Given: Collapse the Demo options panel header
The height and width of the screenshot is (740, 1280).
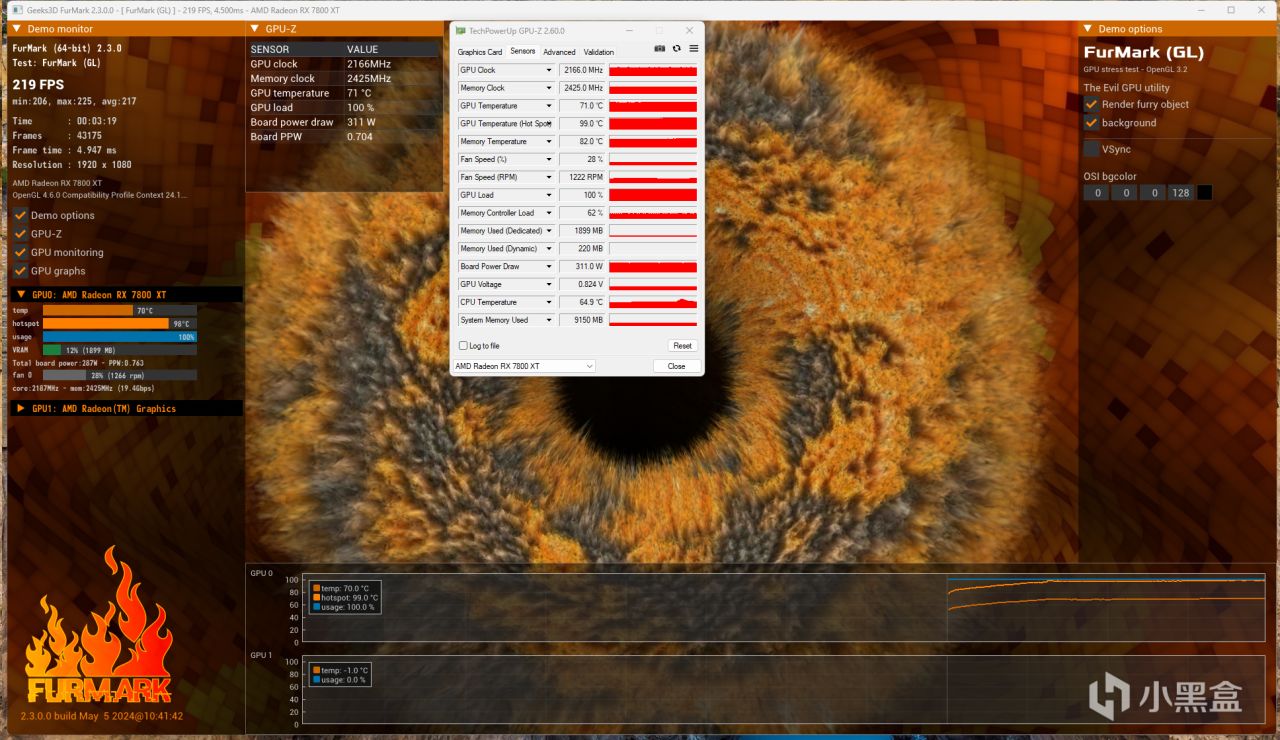Looking at the screenshot, I should coord(1088,29).
